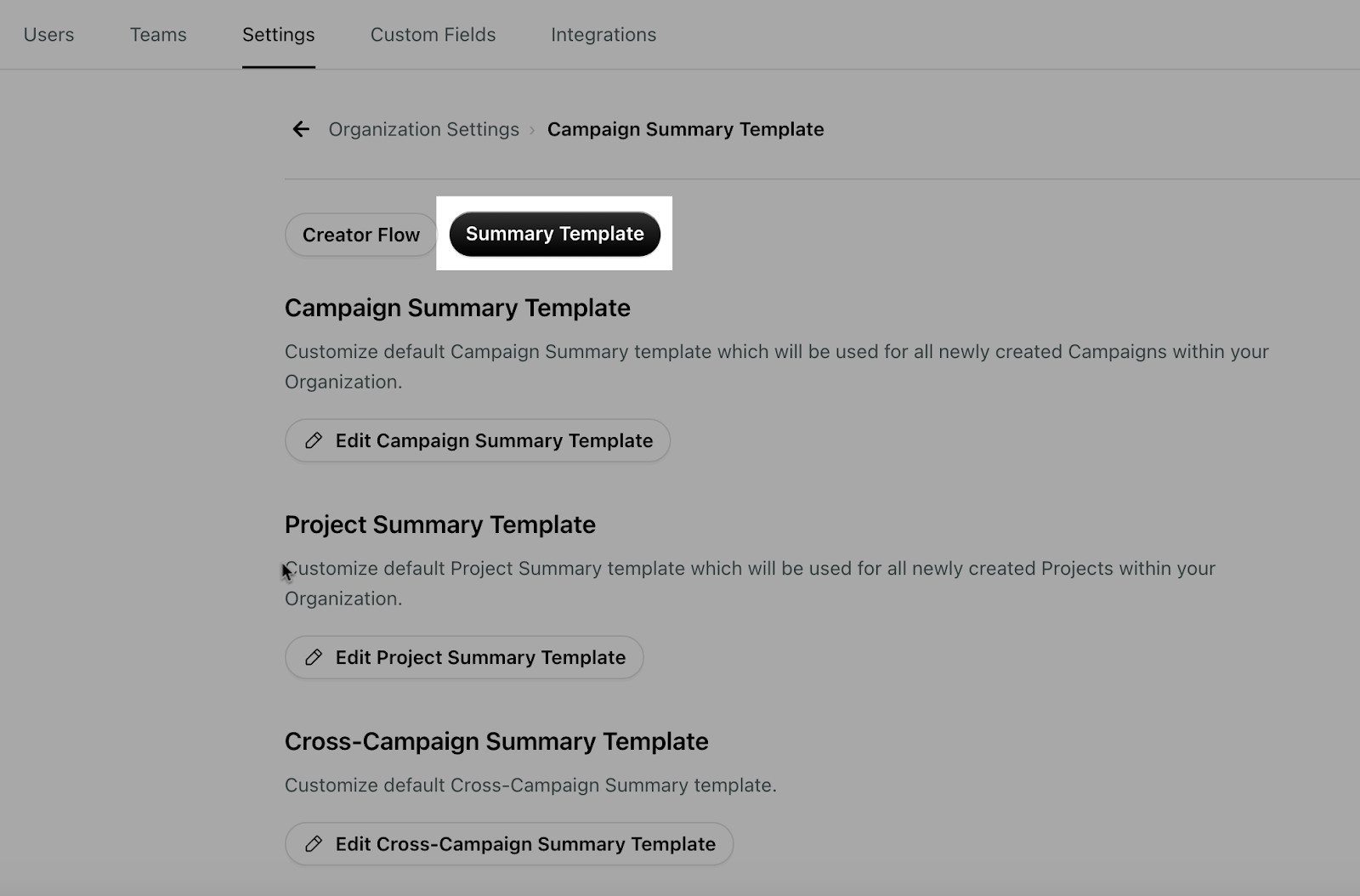Click Edit Project Summary Template button

pos(464,657)
